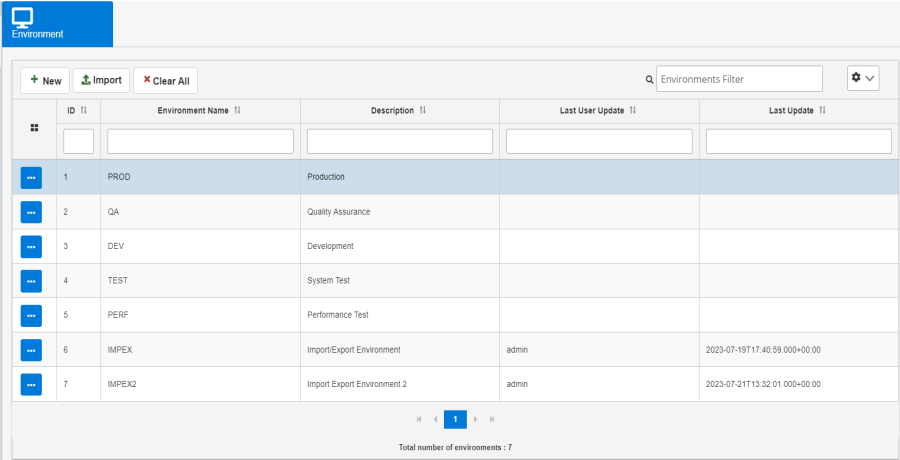Sort by ID column arrows

coord(84,110)
